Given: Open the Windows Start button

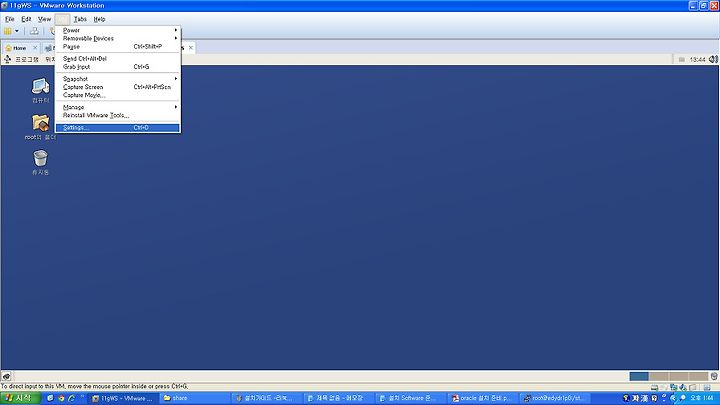Looking at the screenshot, I should pyautogui.click(x=20, y=398).
